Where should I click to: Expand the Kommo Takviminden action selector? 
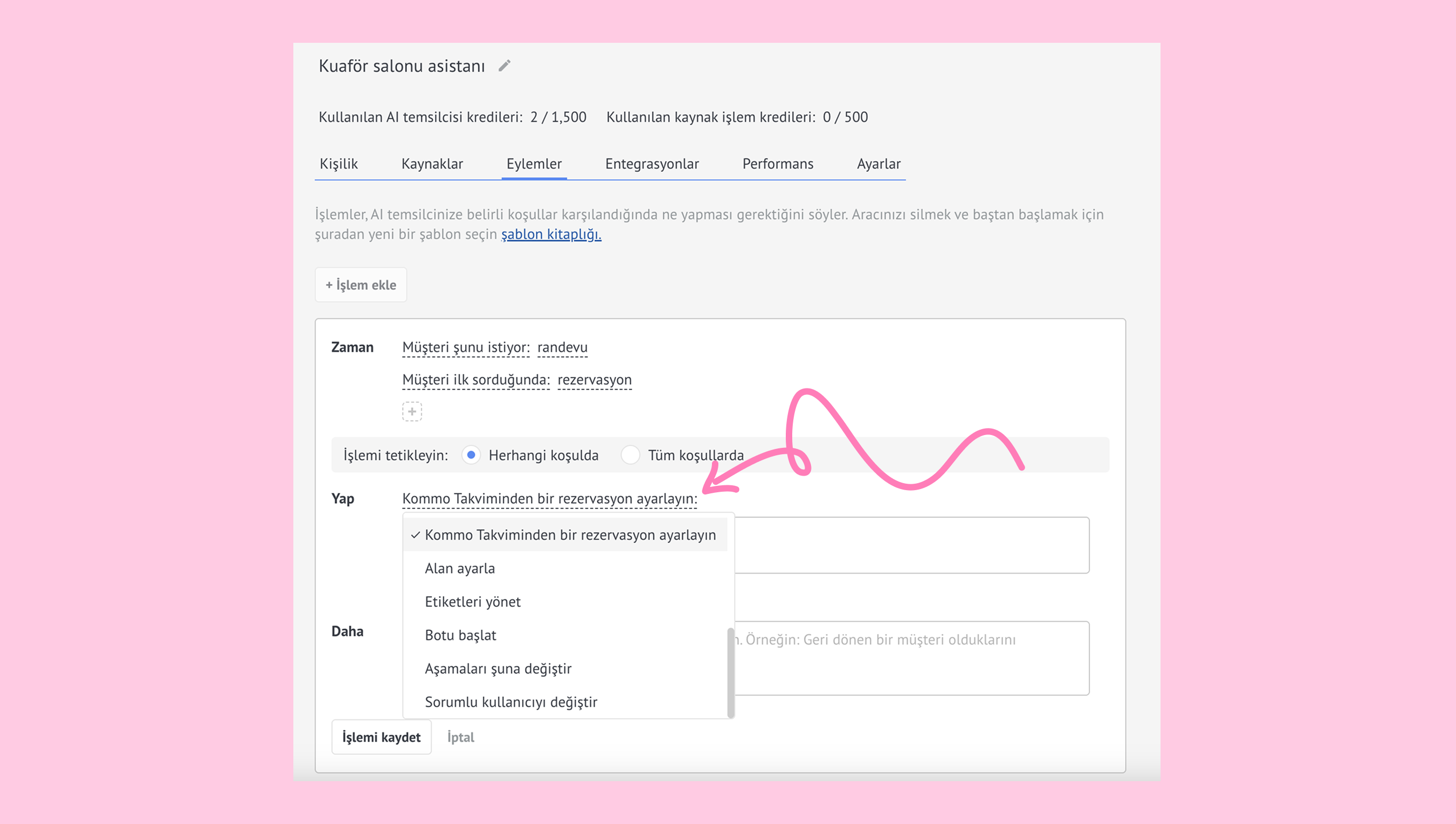coord(549,499)
